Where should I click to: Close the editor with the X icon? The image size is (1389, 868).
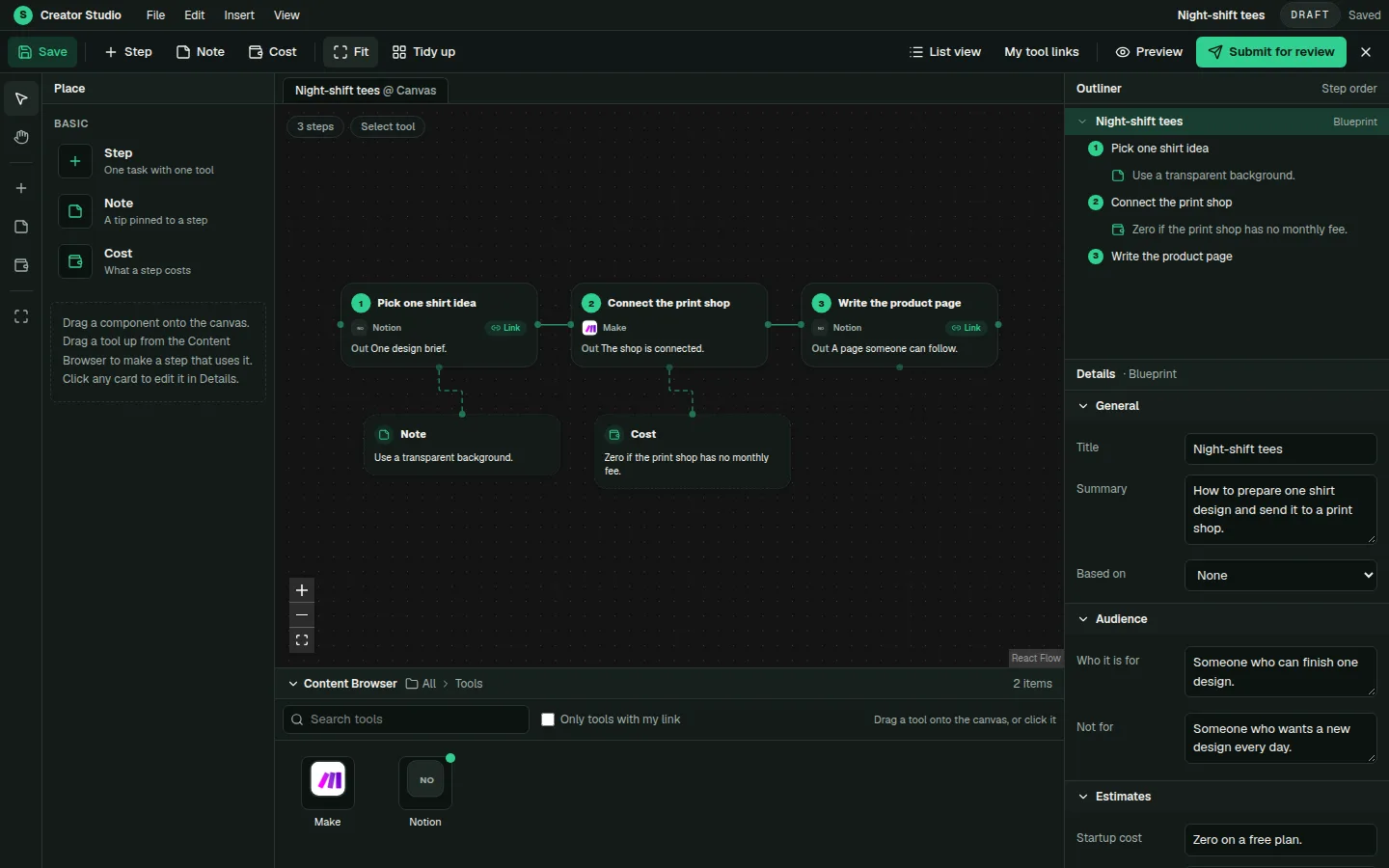coord(1366,52)
